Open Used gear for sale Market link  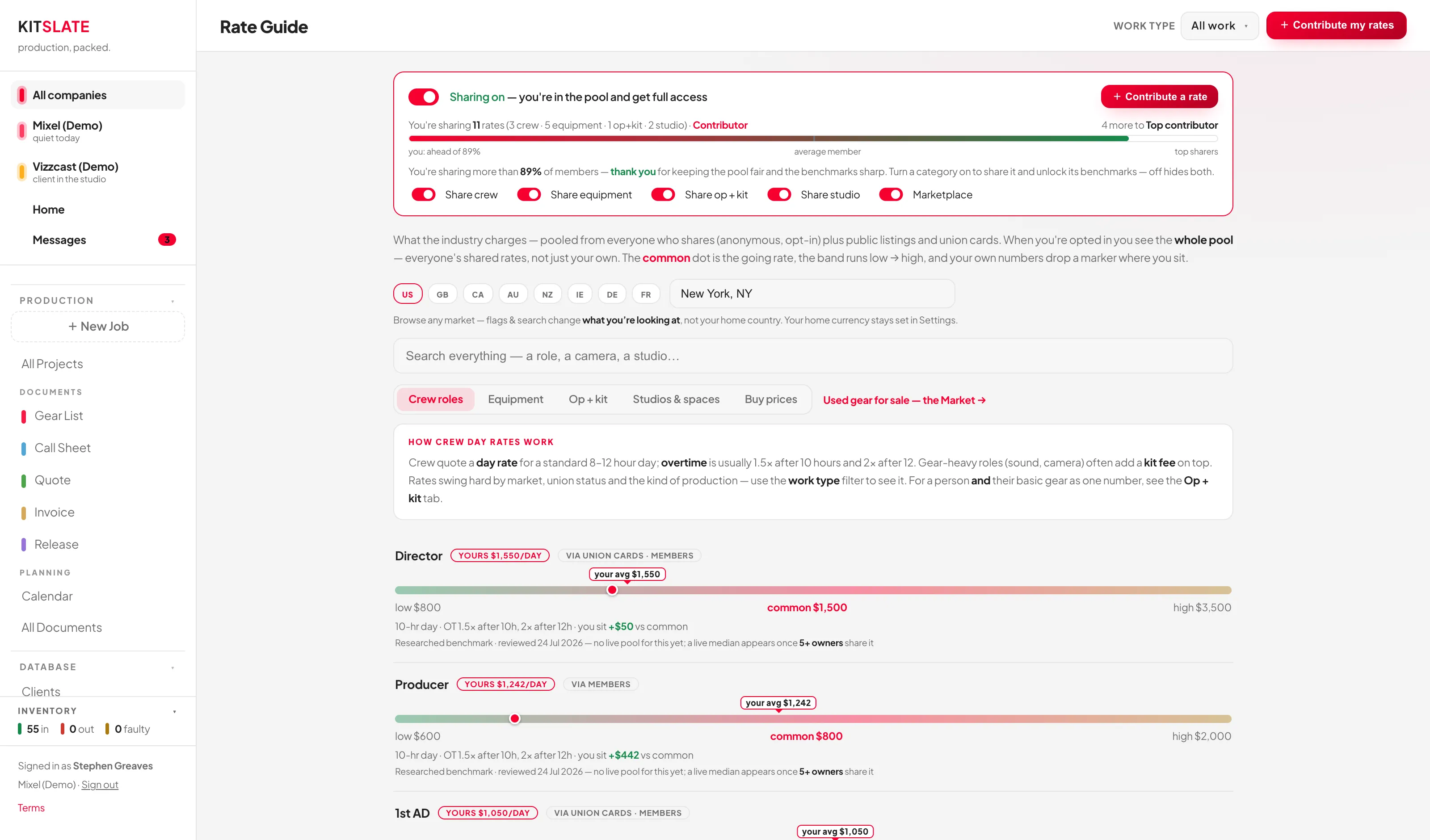904,400
